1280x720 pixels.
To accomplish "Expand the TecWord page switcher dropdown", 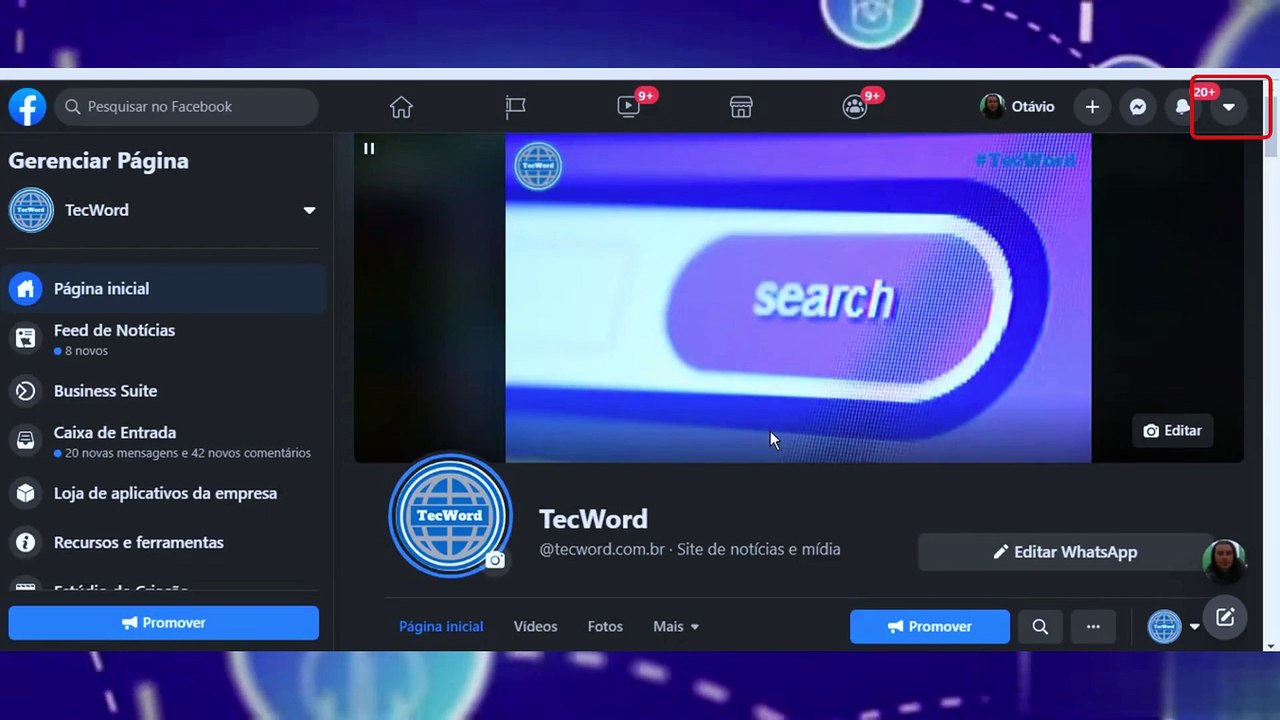I will click(309, 210).
